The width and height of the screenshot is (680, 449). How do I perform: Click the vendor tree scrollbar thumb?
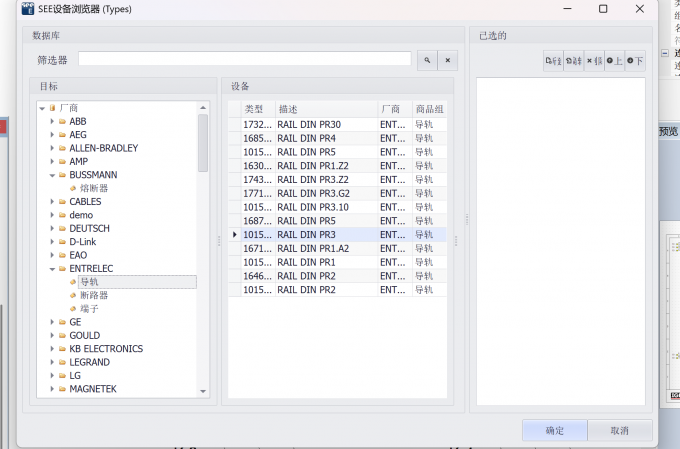(x=203, y=143)
